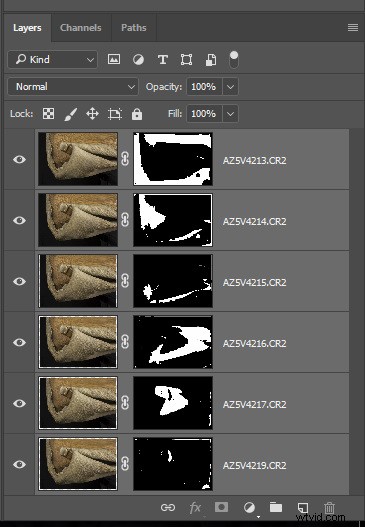Image resolution: width=365 pixels, height=527 pixels.
Task: Filter layers by smart object type
Action: (x=211, y=60)
